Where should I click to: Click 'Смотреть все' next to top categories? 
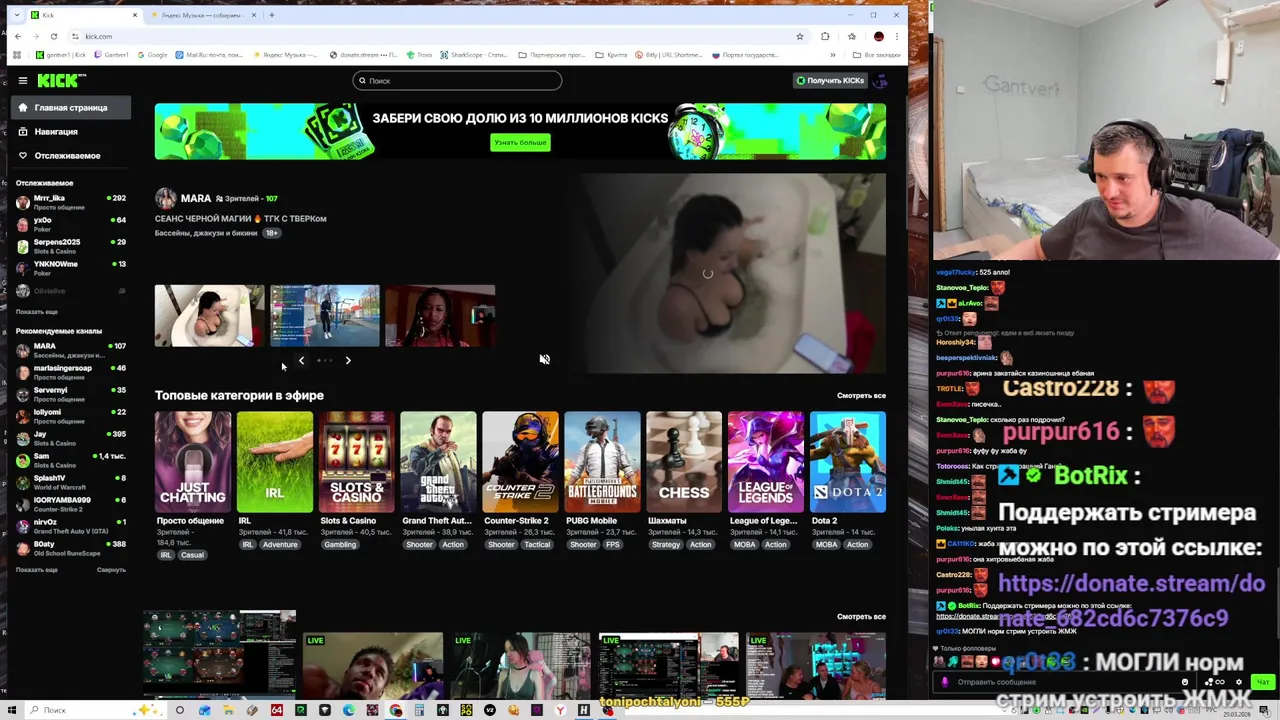click(x=861, y=396)
